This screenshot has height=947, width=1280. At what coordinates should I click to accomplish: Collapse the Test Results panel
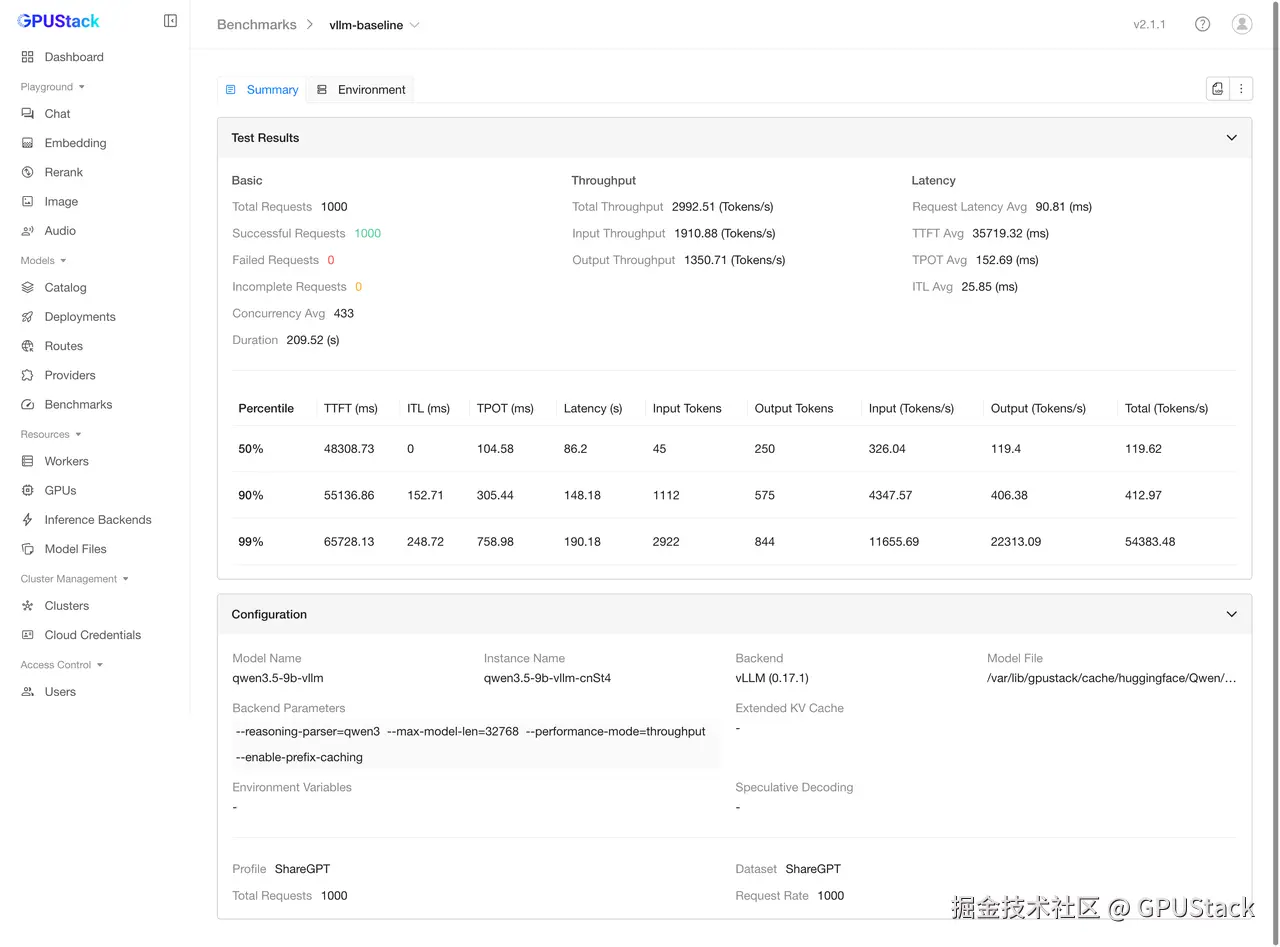tap(1231, 138)
